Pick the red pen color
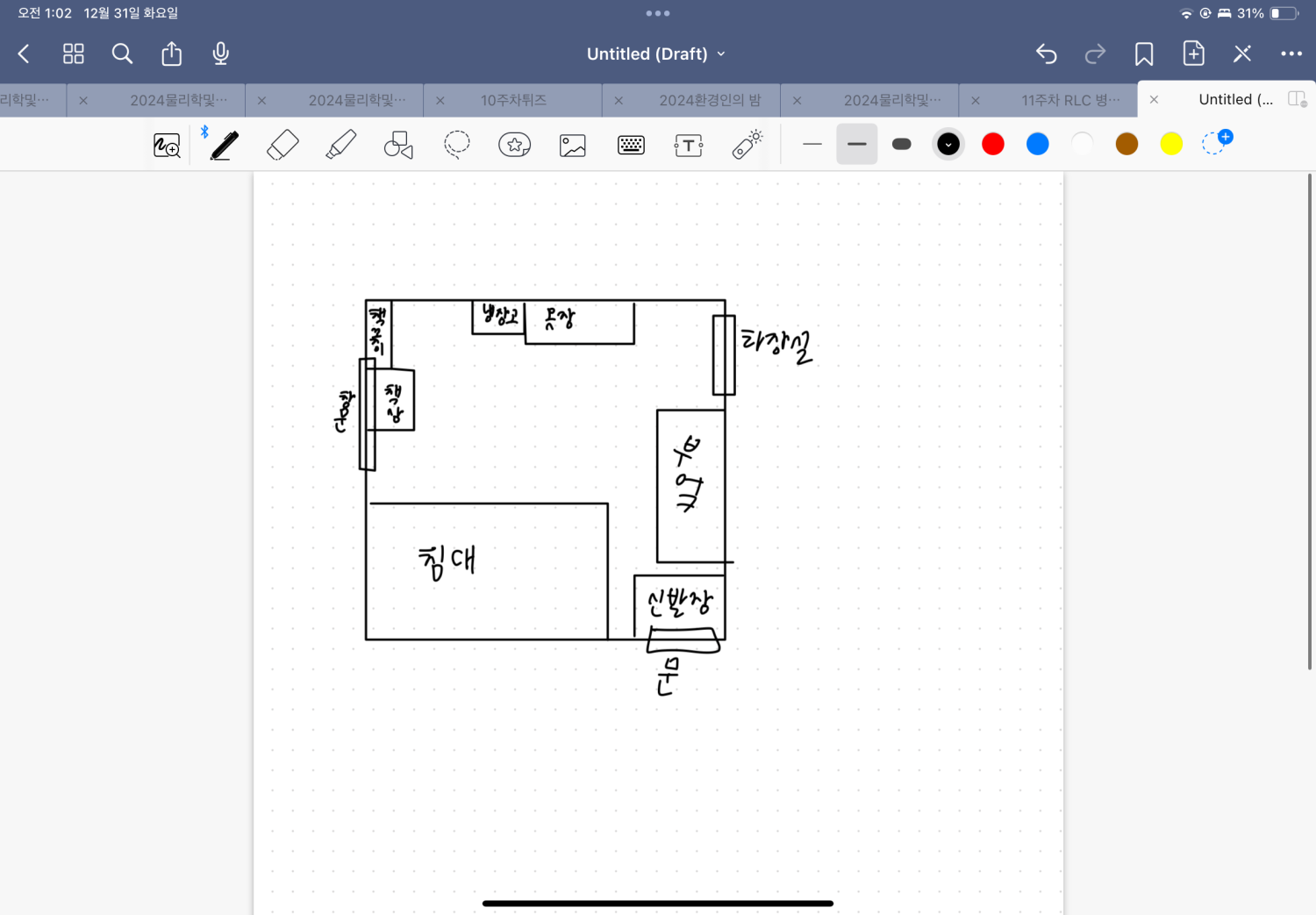1316x915 pixels. [993, 144]
